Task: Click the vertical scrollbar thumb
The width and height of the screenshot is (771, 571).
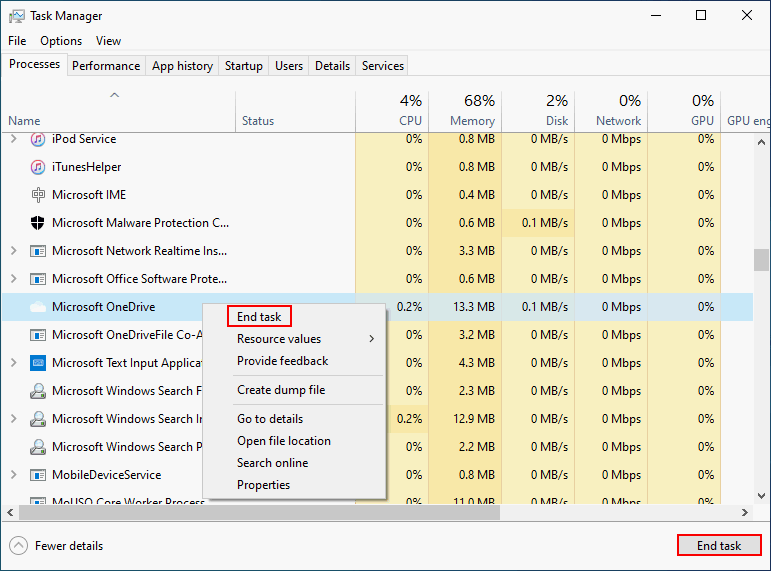Action: click(761, 260)
